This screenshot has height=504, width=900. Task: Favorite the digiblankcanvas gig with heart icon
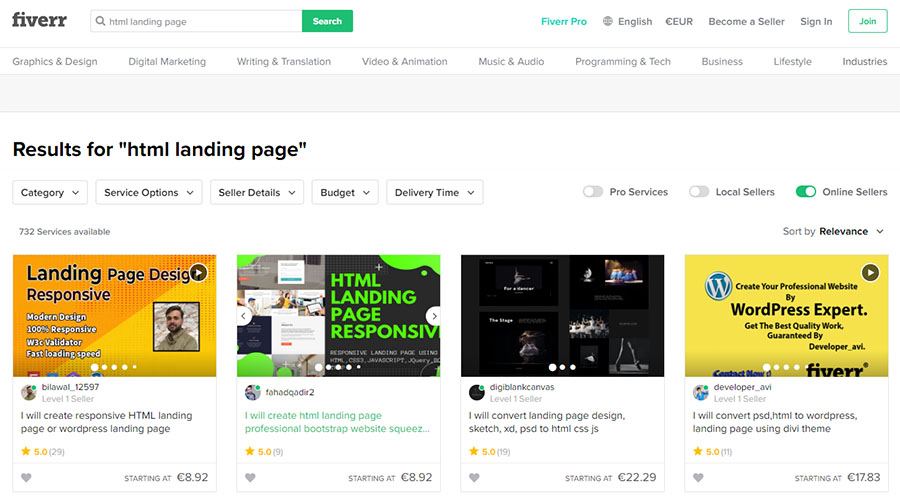pyautogui.click(x=474, y=478)
